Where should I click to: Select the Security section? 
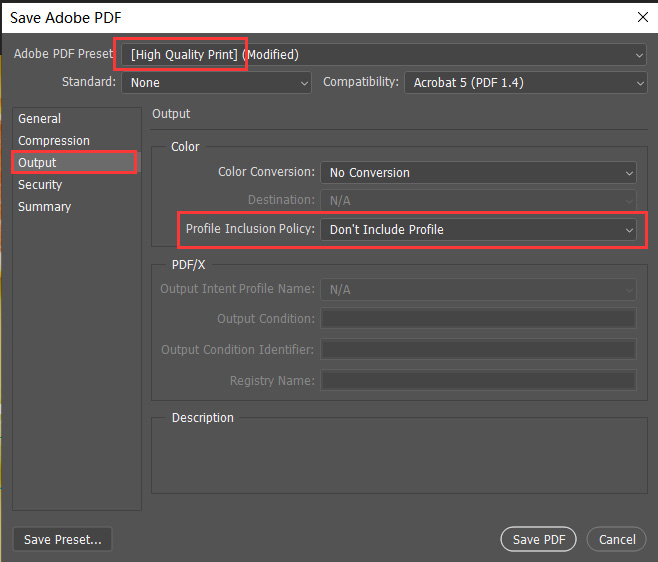coord(75,185)
